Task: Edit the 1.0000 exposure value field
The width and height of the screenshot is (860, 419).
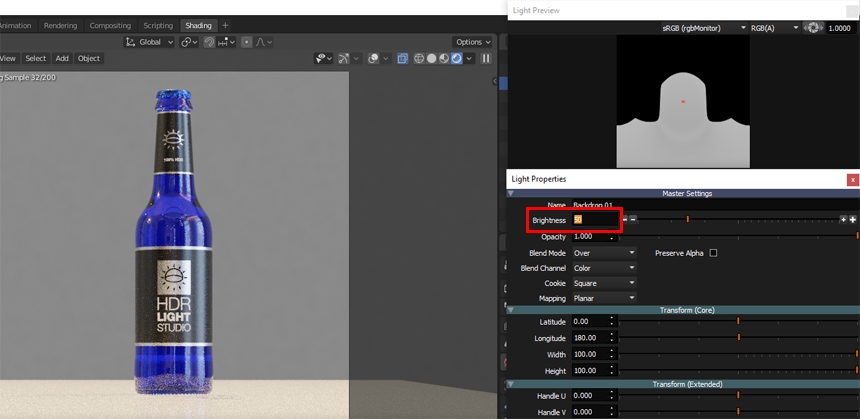Action: (839, 28)
